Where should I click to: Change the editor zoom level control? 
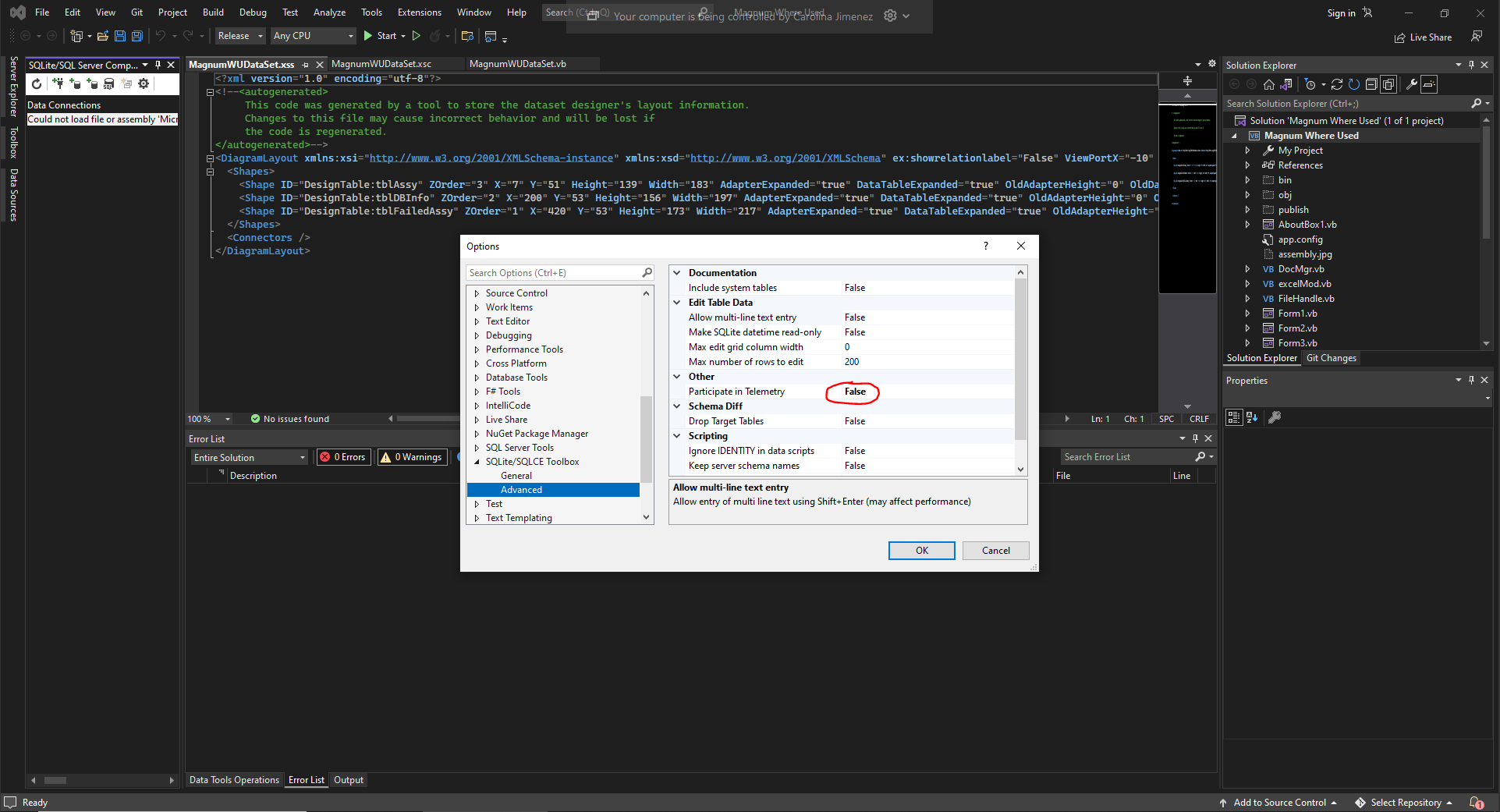(207, 419)
